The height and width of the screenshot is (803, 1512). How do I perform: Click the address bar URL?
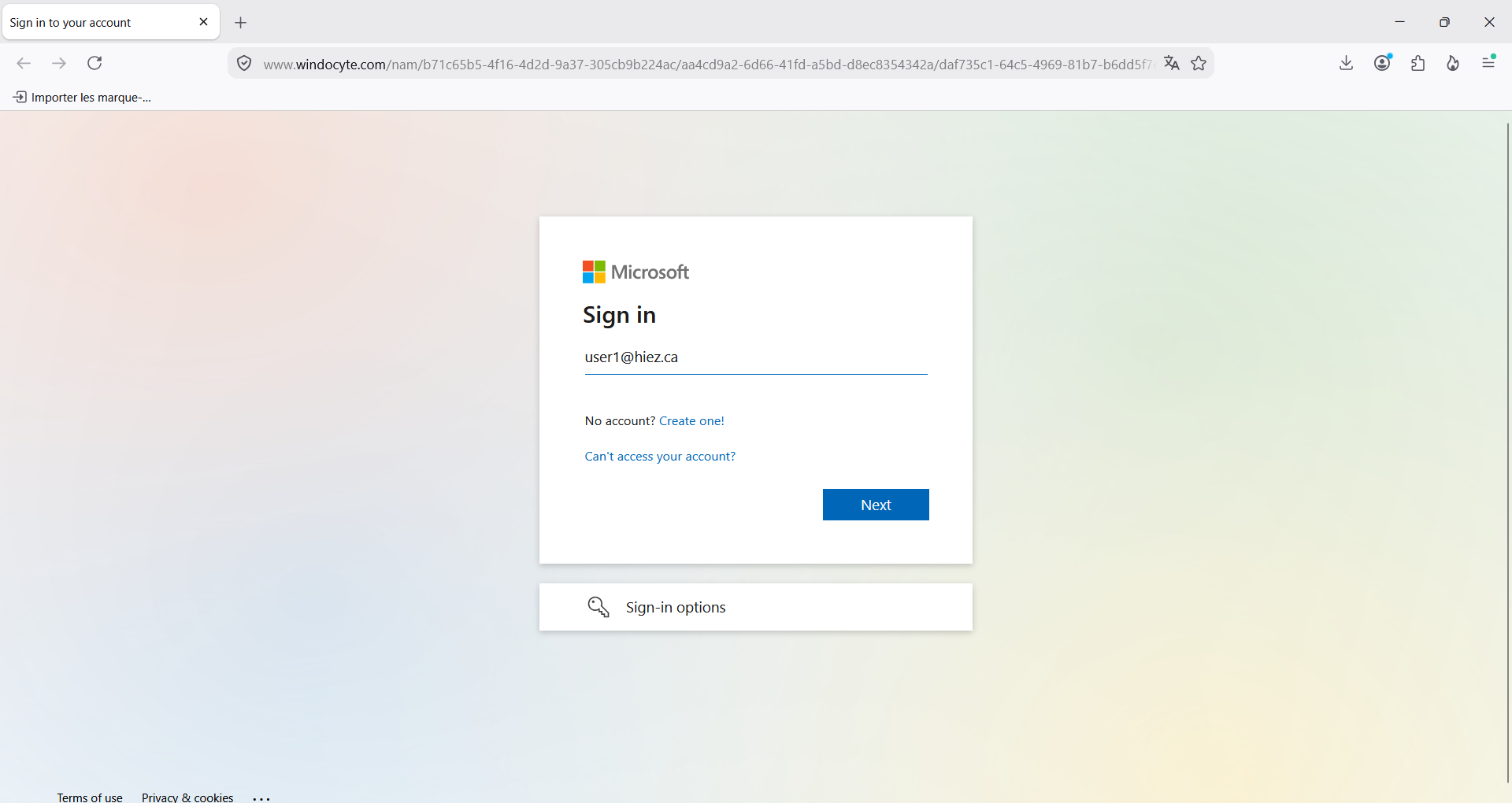click(x=707, y=65)
